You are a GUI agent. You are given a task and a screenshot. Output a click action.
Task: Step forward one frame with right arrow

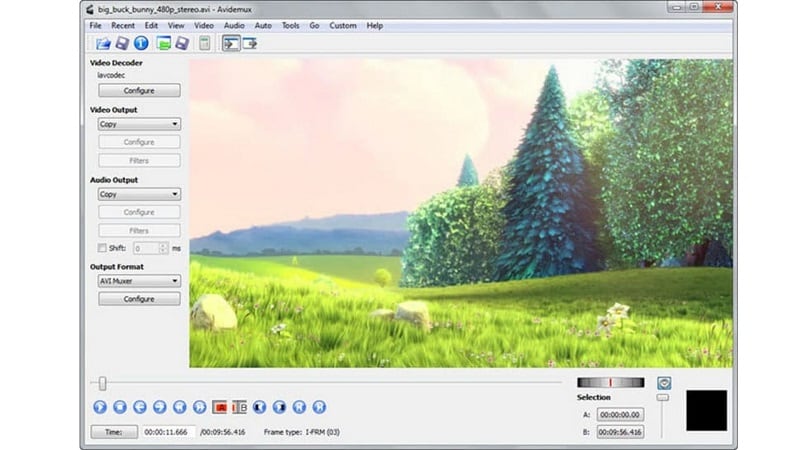pyautogui.click(x=160, y=407)
